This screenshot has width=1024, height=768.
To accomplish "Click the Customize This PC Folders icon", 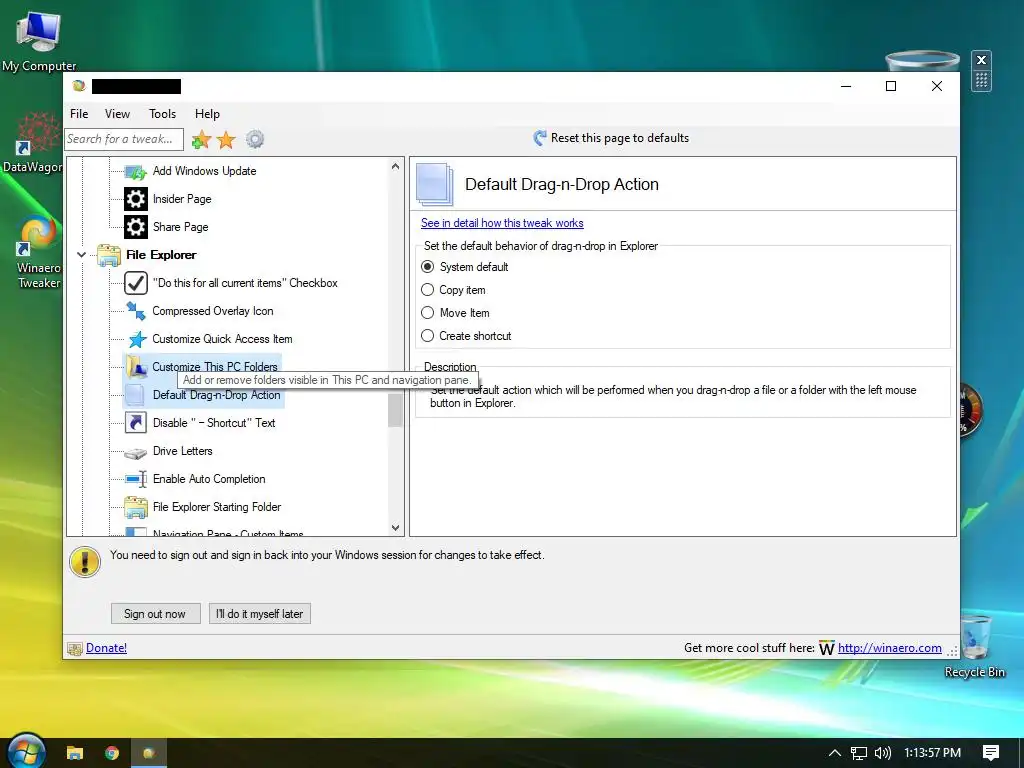I will coord(136,367).
